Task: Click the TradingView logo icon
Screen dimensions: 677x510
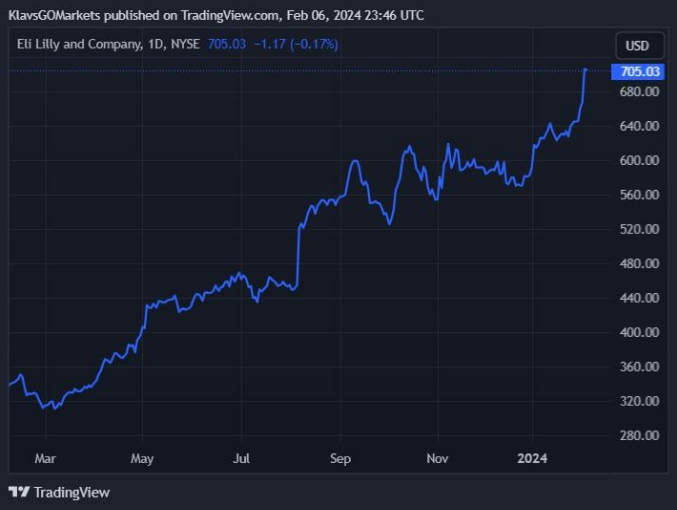Action: (19, 492)
